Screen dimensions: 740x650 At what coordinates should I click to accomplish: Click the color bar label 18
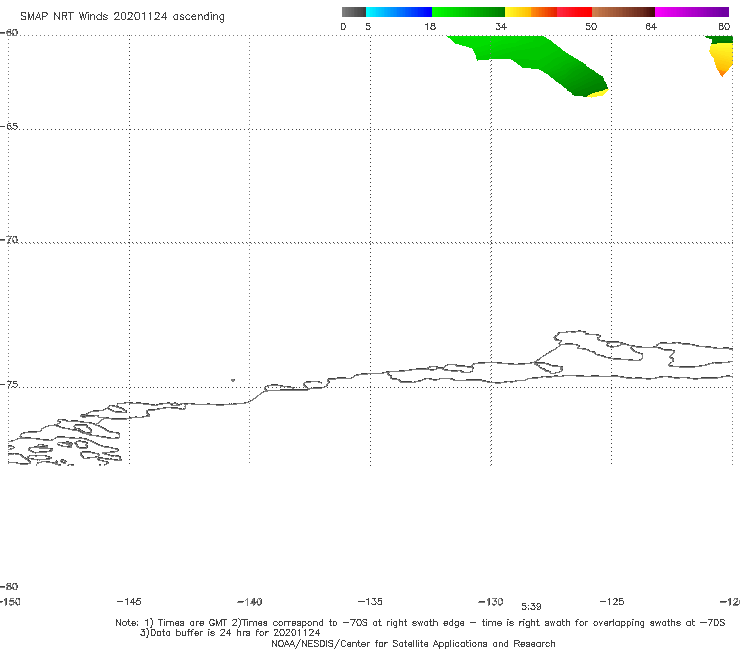[x=430, y=26]
